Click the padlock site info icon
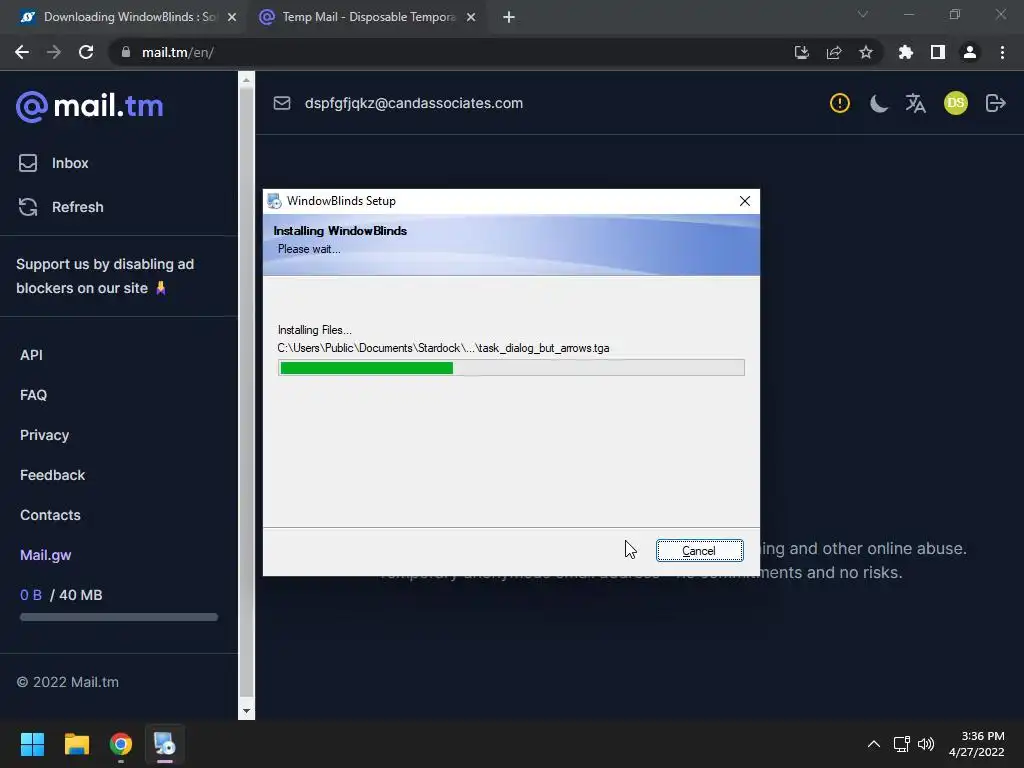Image resolution: width=1024 pixels, height=768 pixels. 125,52
